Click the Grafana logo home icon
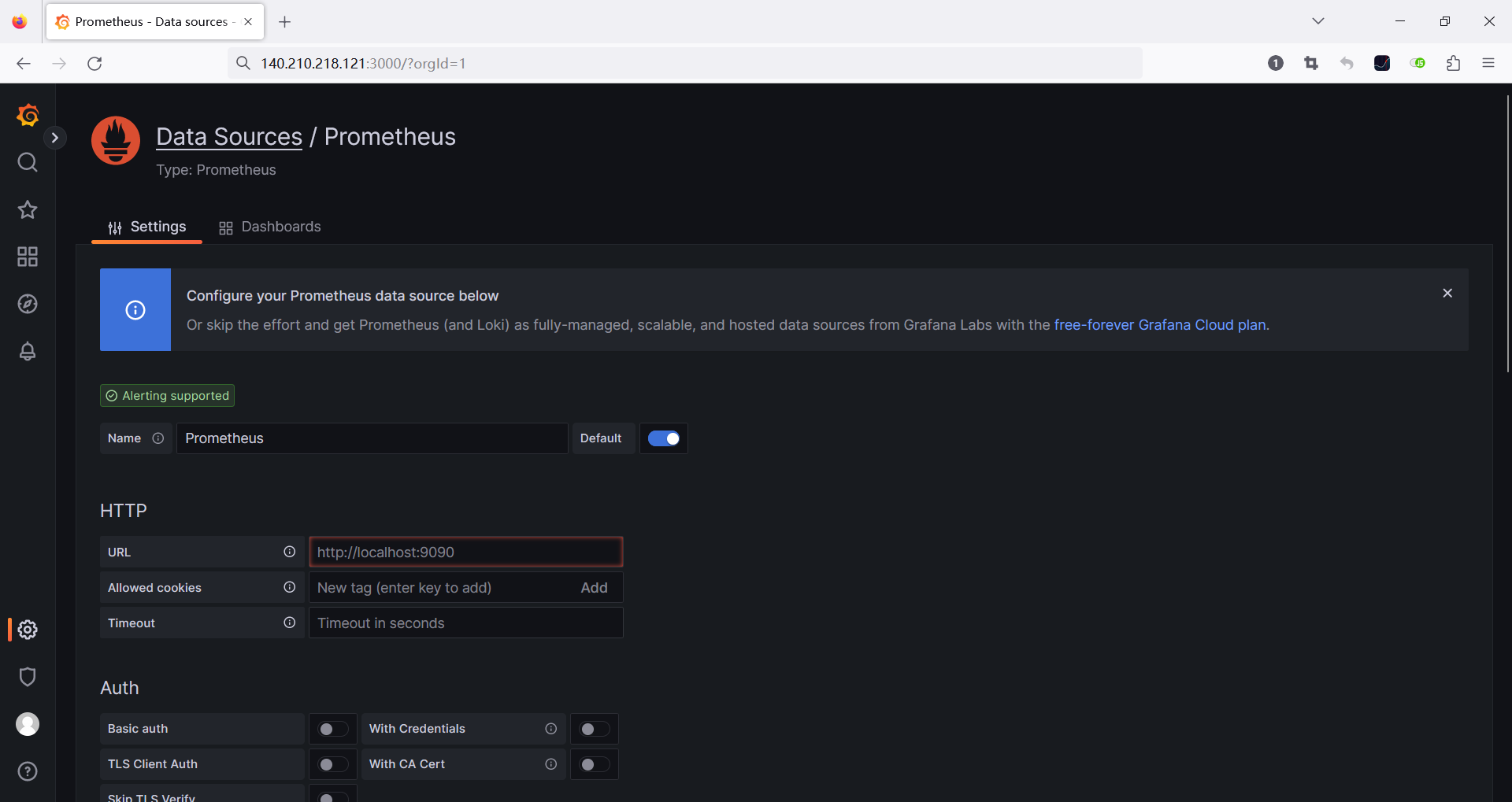The width and height of the screenshot is (1512, 802). click(28, 116)
